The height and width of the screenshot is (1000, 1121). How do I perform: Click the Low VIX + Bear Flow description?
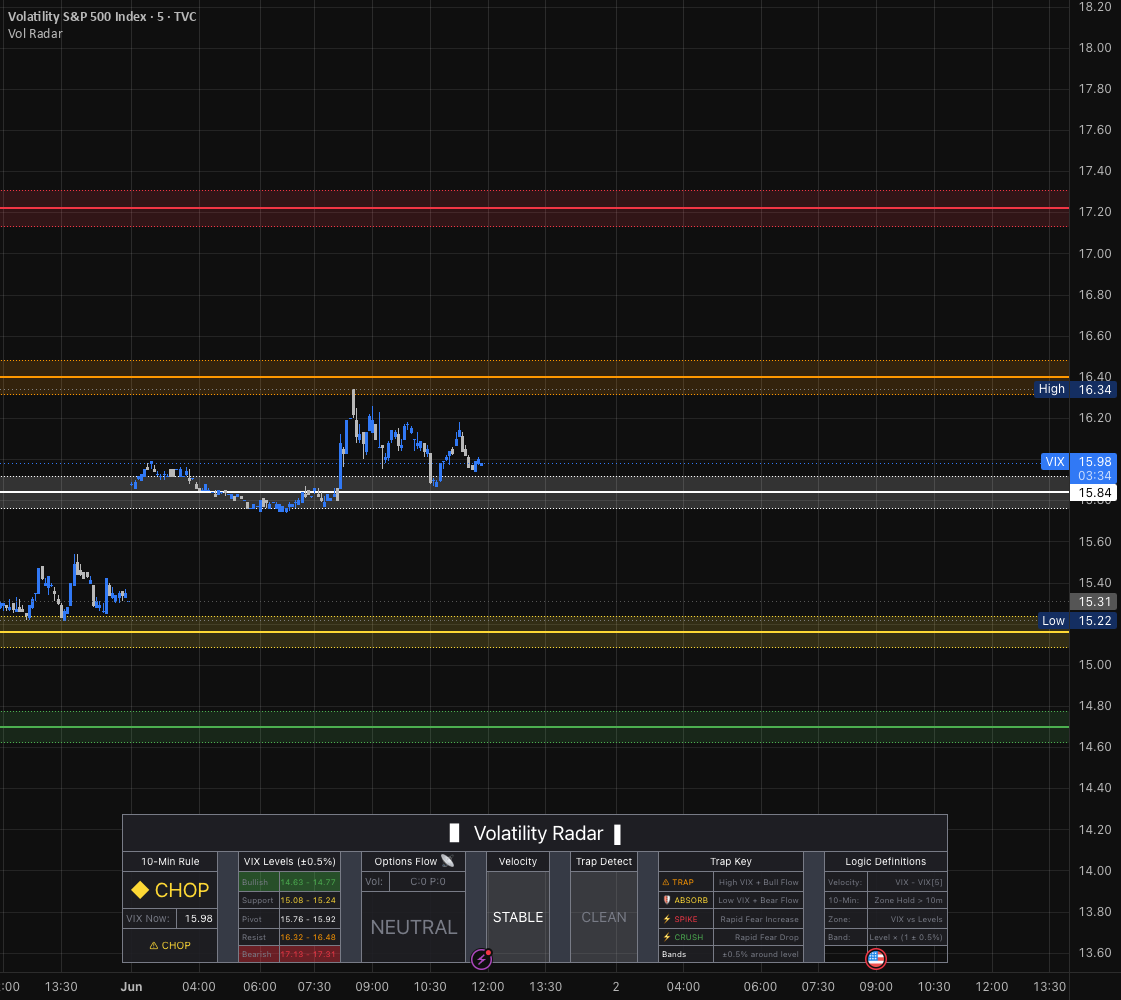point(759,900)
